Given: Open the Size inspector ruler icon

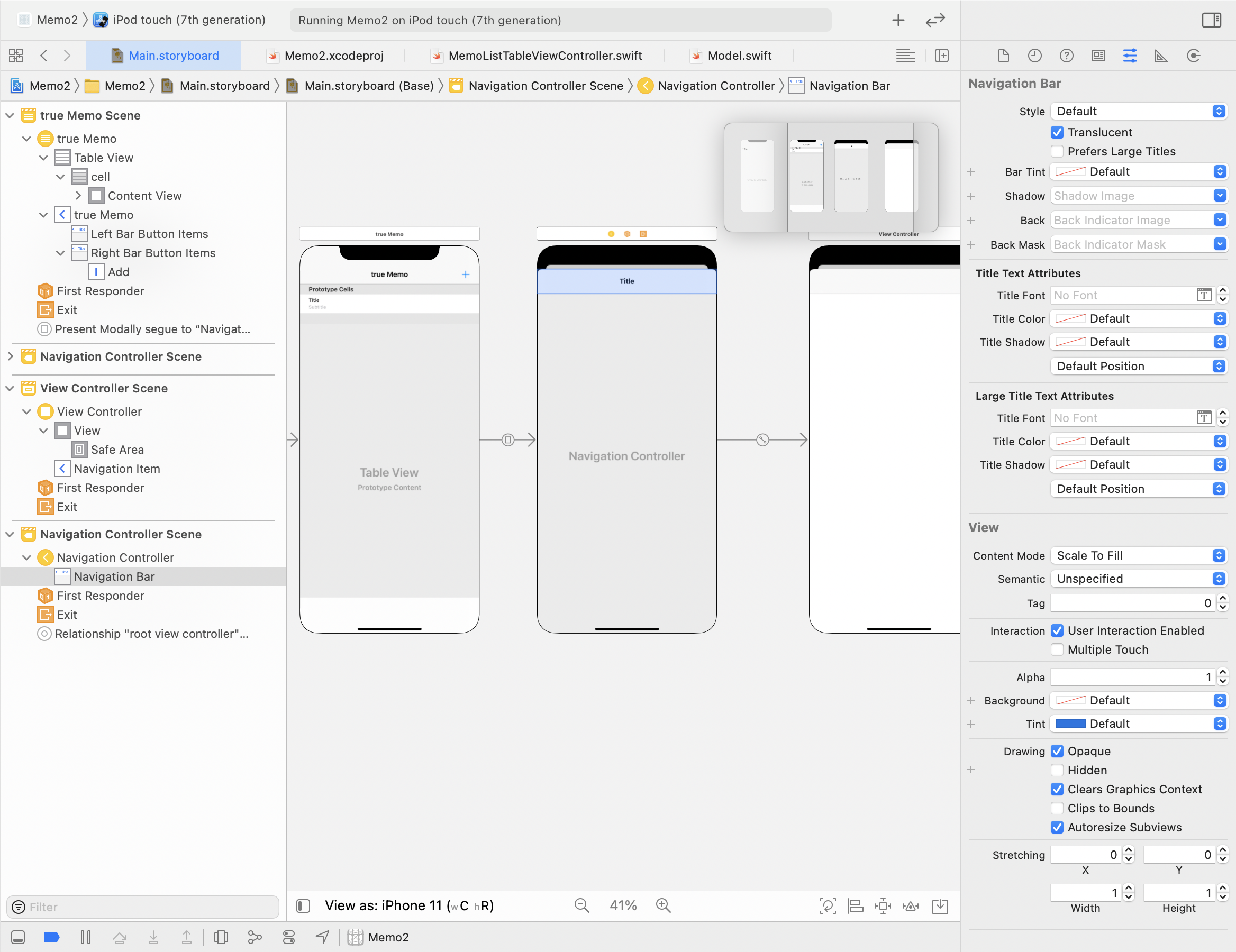Looking at the screenshot, I should coord(1161,56).
